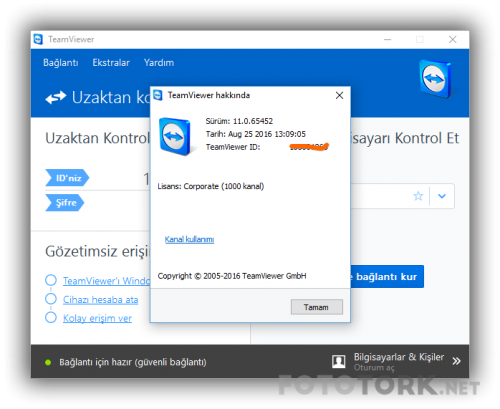This screenshot has height=409, width=500.
Task: Click the contacts person icon in the status bar
Action: (x=339, y=361)
